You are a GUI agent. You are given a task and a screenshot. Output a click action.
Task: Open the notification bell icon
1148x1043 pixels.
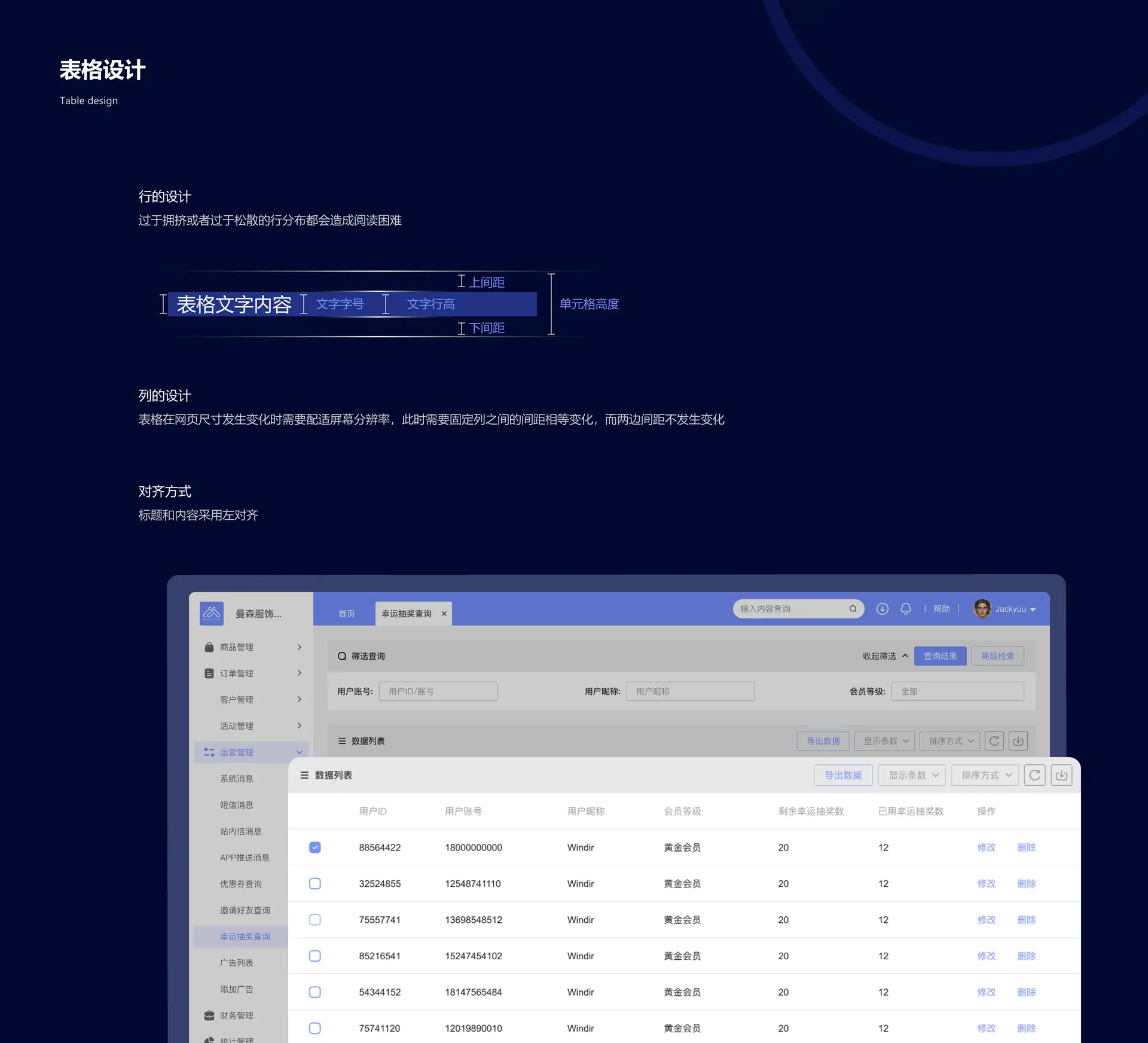coord(906,609)
